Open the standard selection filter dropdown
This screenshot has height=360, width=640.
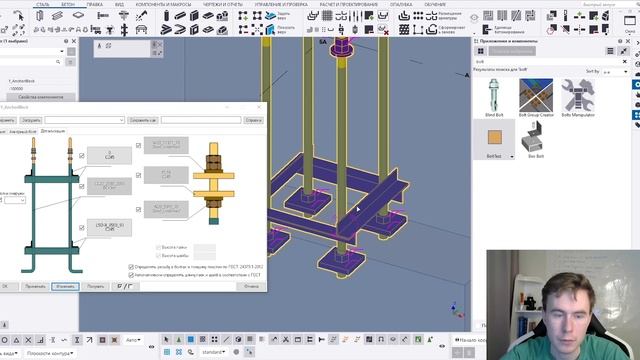[213, 352]
